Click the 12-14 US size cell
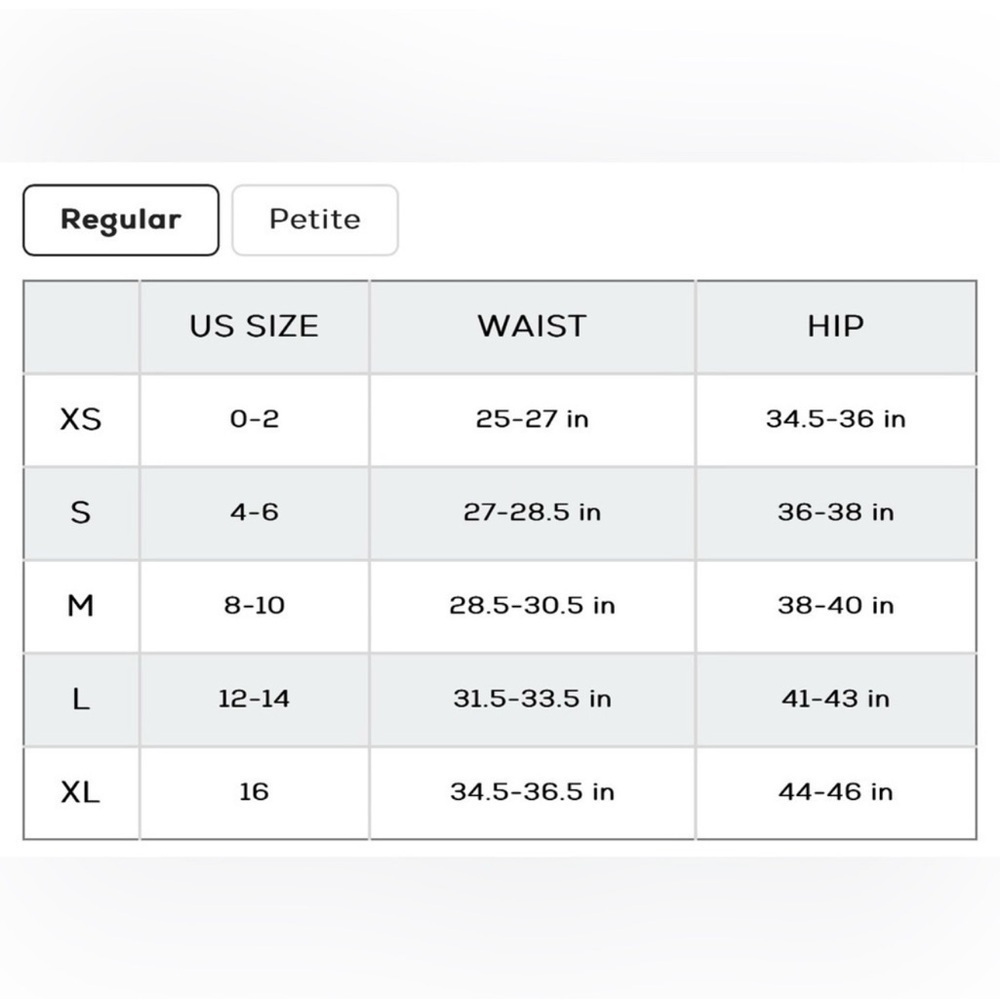The height and width of the screenshot is (1000, 1000). pos(254,700)
